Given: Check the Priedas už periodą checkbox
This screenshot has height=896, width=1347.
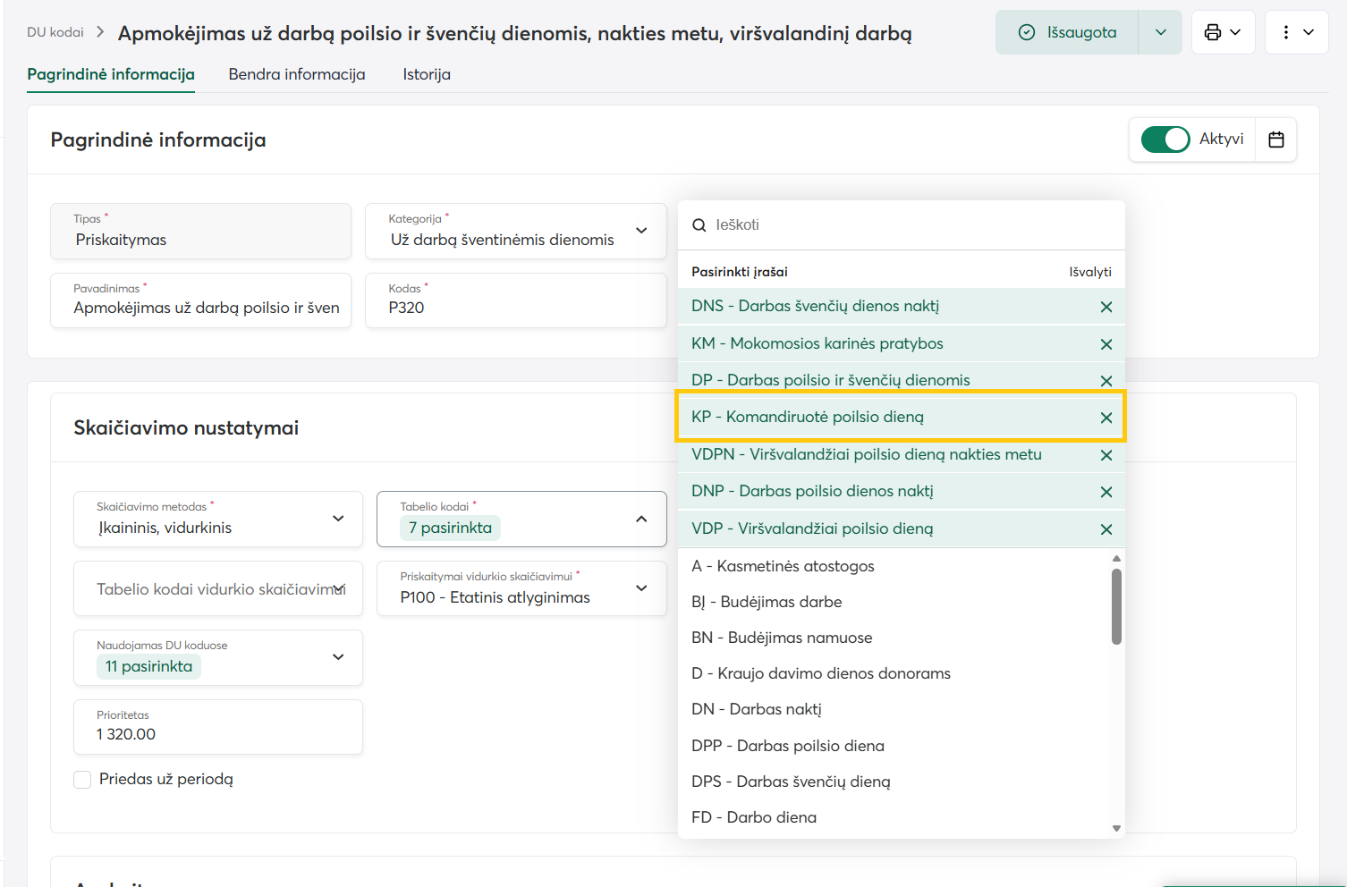Looking at the screenshot, I should [82, 780].
